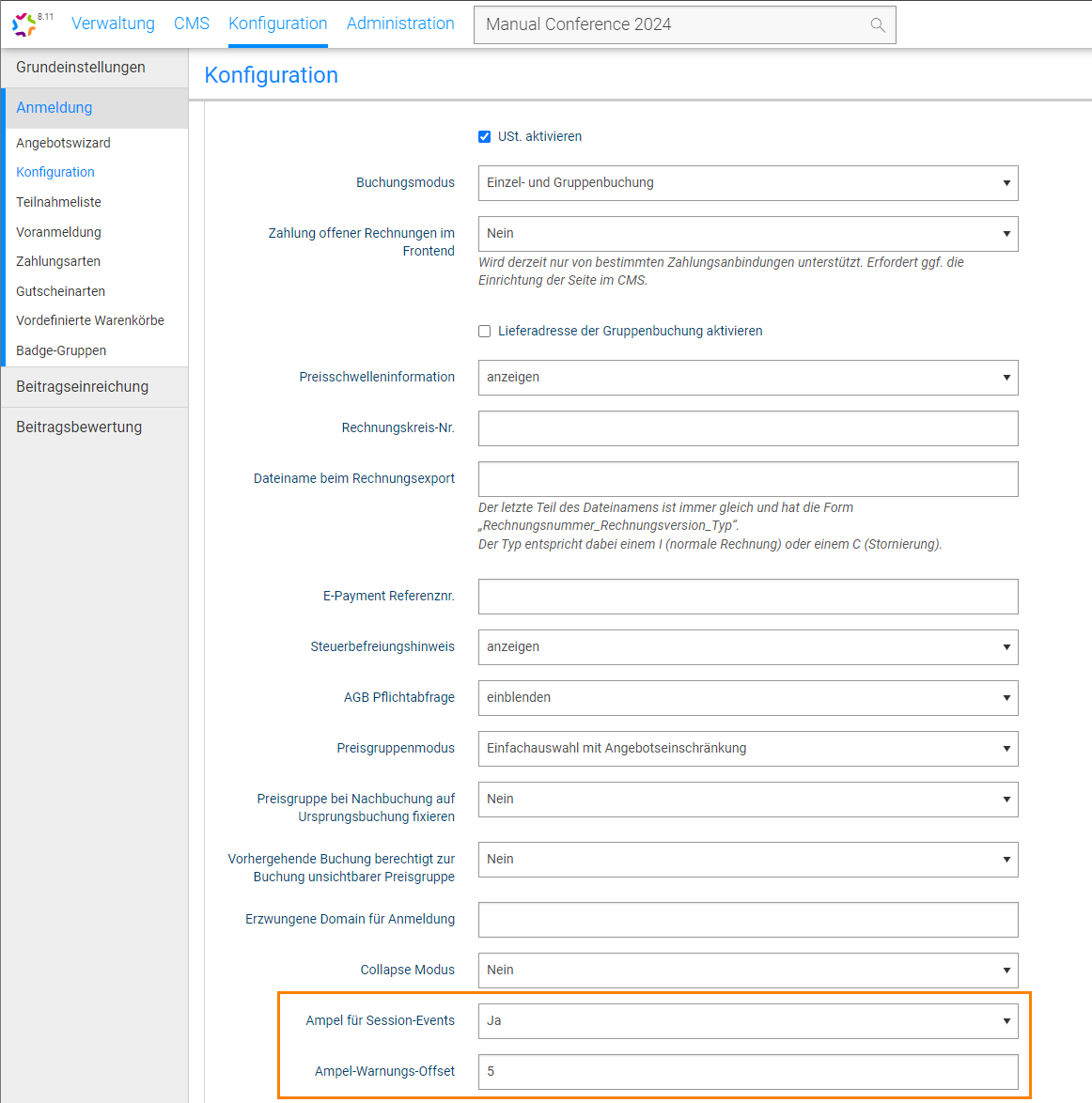Open the Preisgruppenmodus dropdown
This screenshot has width=1092, height=1103.
(747, 749)
